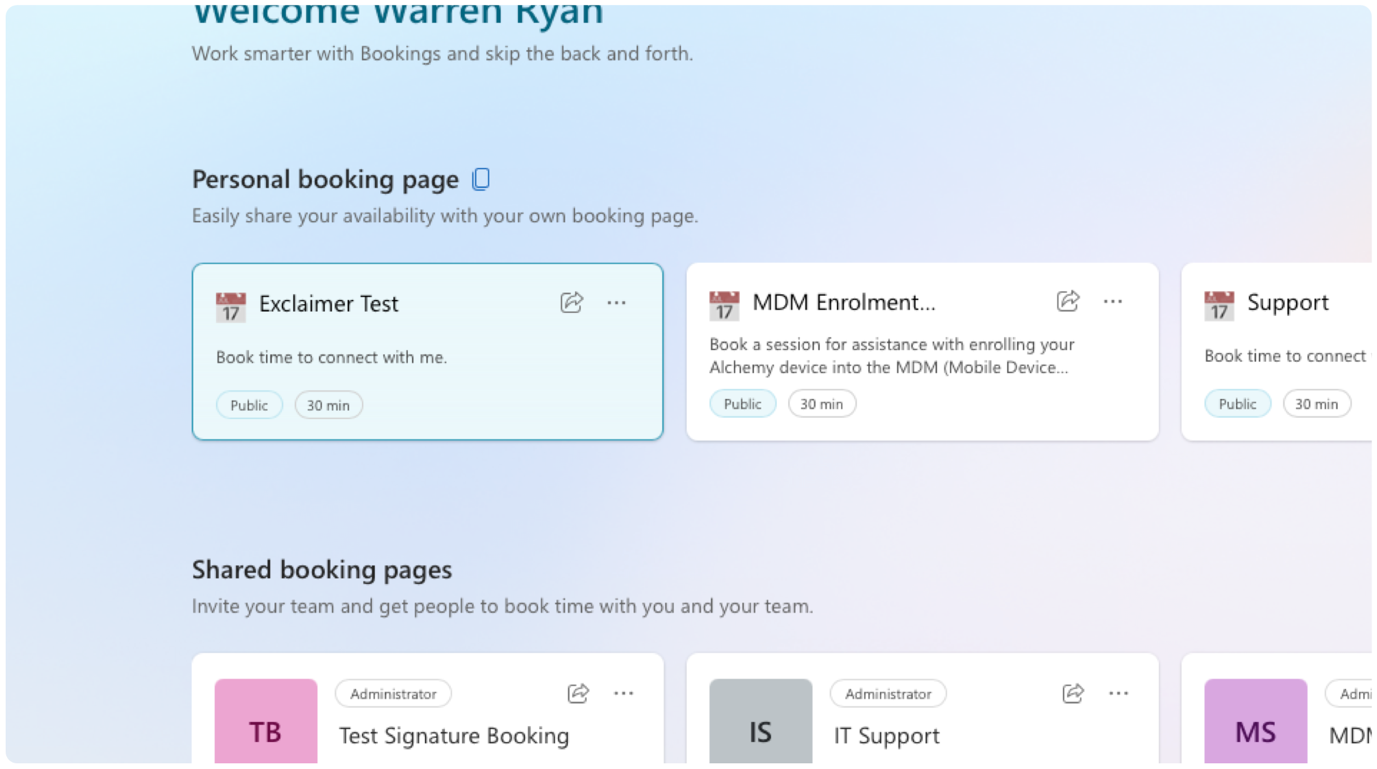Click the Shared booking pages heading
Screen dimensions: 1377x769
coord(322,570)
